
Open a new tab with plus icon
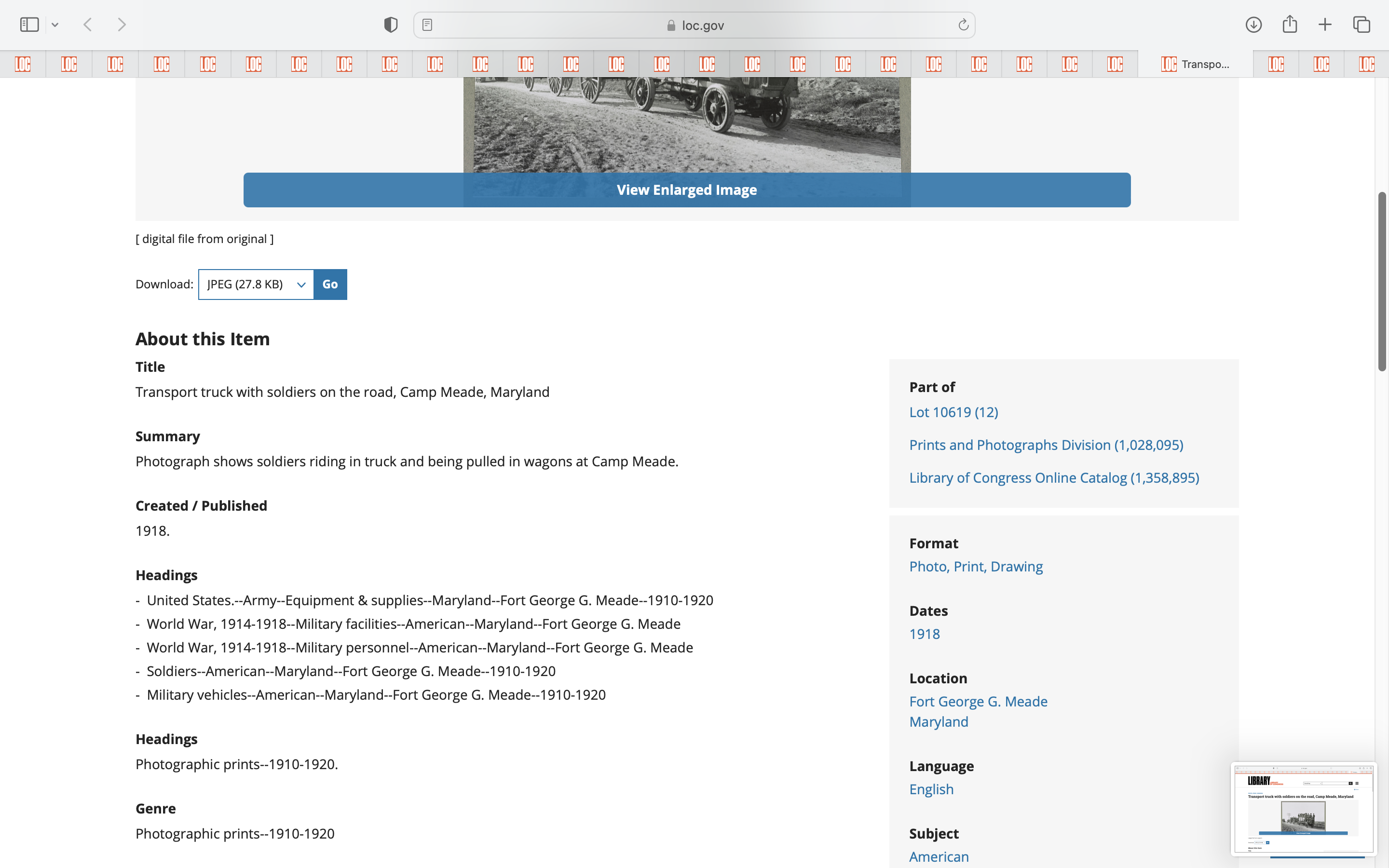1325,25
